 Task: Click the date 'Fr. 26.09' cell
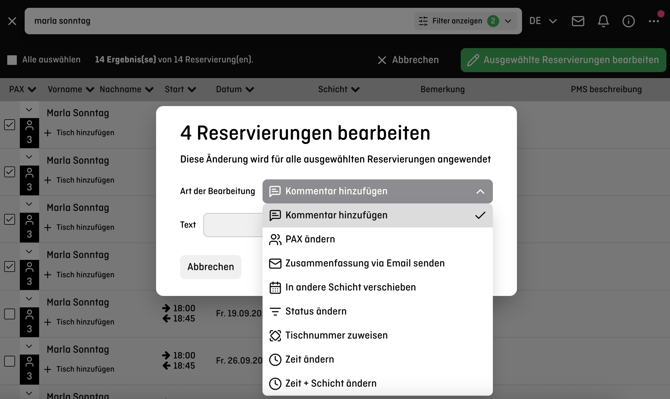click(x=239, y=361)
